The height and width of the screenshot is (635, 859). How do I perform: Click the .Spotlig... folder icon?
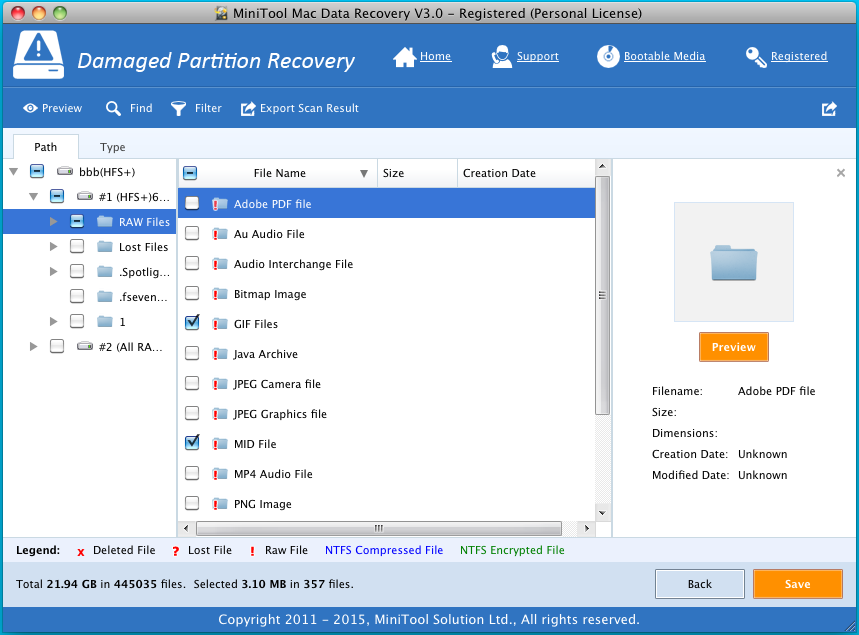(x=105, y=271)
